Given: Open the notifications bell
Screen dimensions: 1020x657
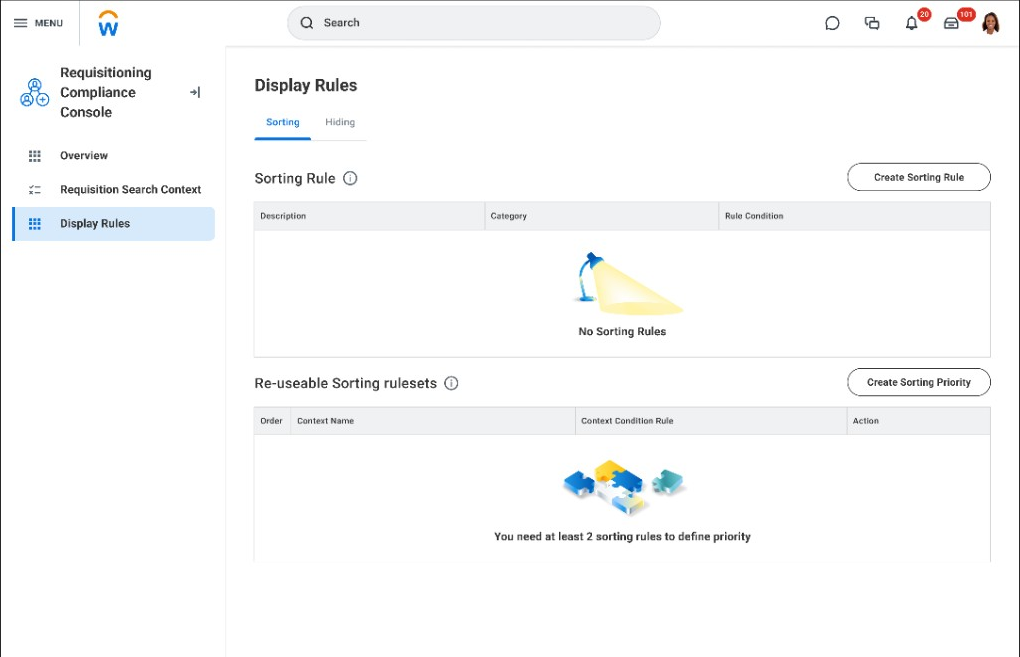Looking at the screenshot, I should click(912, 23).
